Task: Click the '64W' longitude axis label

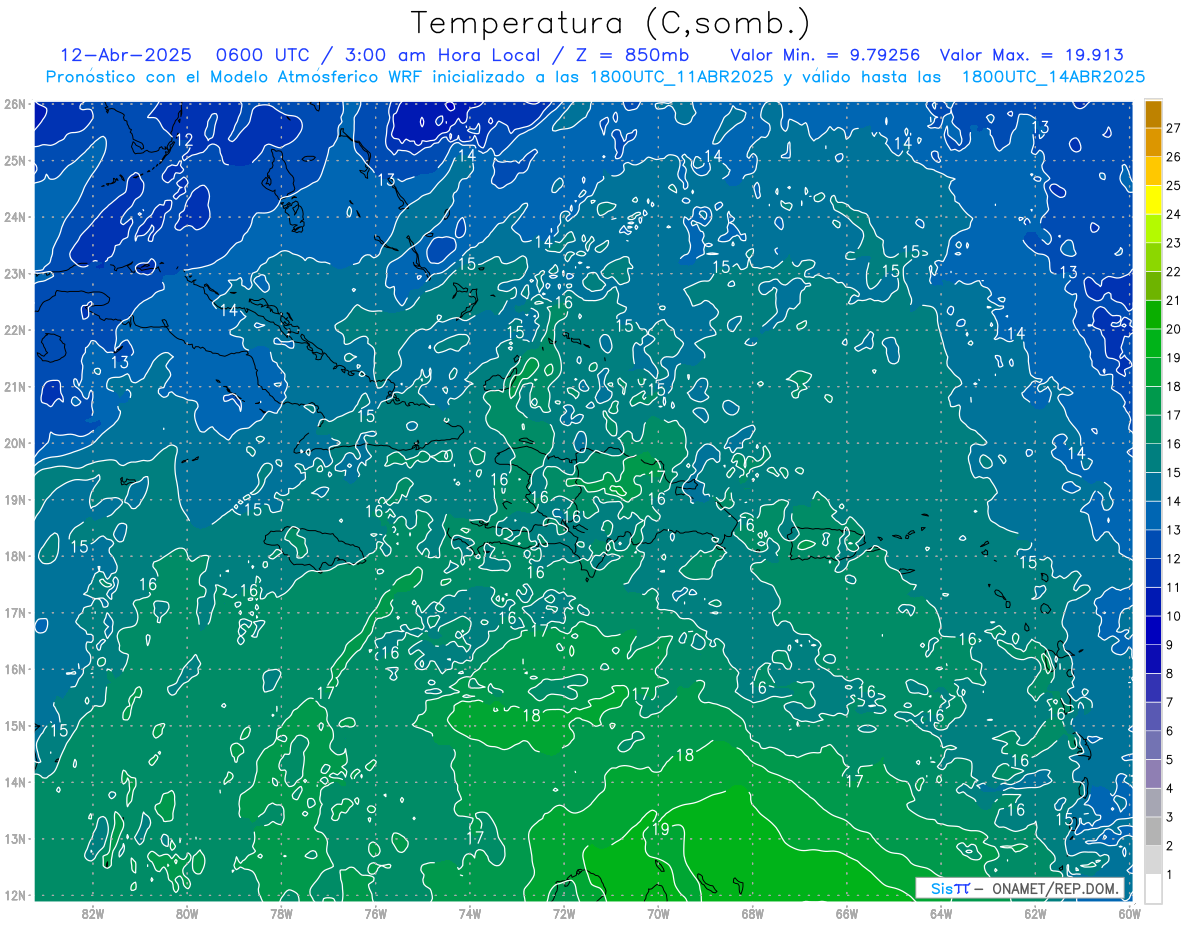Action: (941, 913)
